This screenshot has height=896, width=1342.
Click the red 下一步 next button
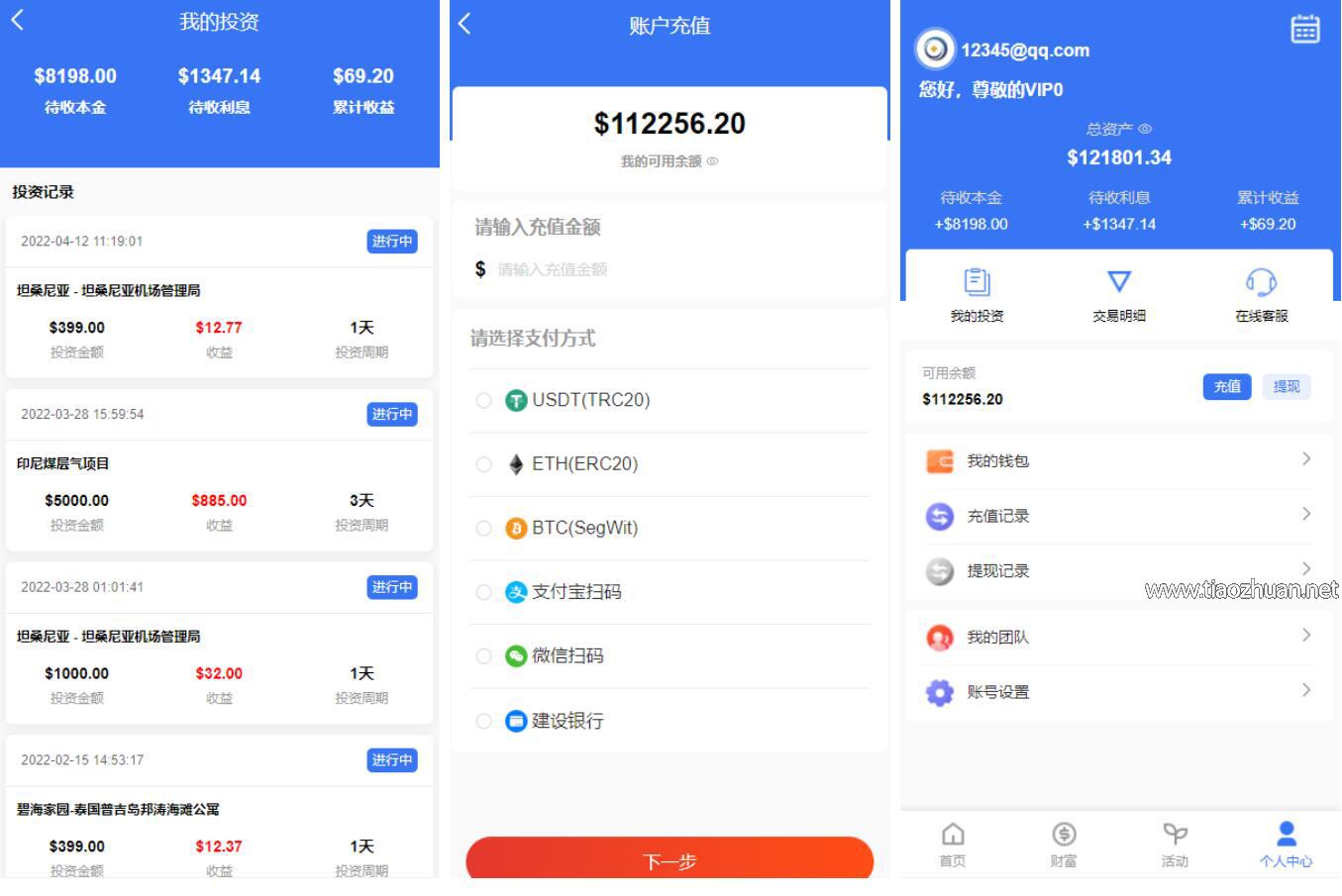click(670, 859)
